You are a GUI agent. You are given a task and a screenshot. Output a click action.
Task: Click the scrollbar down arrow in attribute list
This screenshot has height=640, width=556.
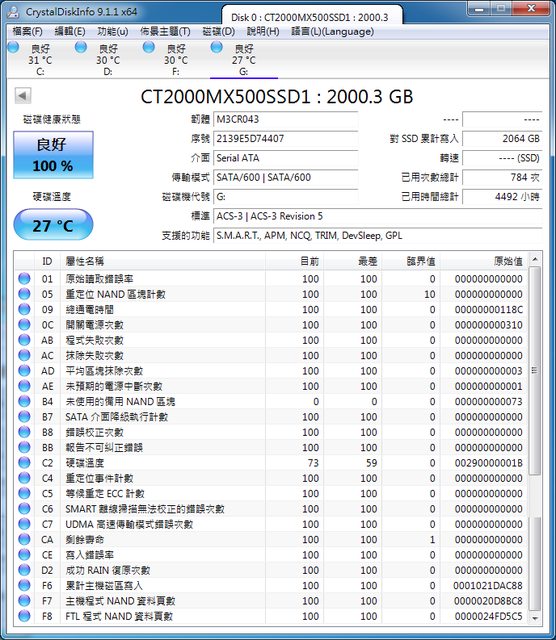coord(535,618)
